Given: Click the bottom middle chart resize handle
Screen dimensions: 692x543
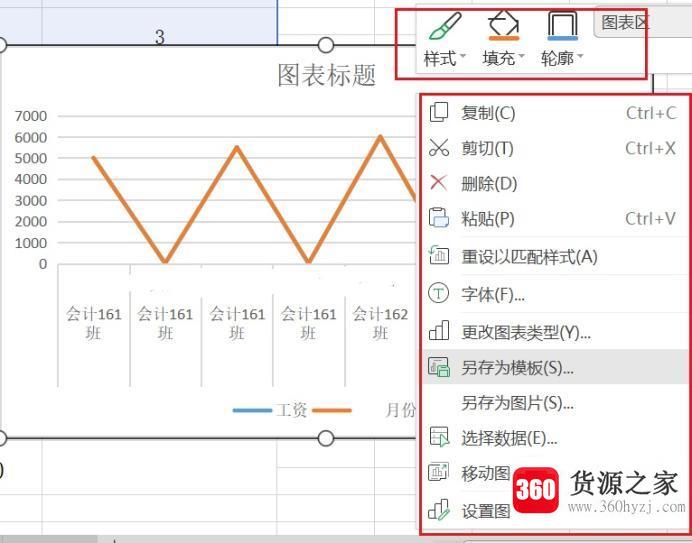Looking at the screenshot, I should [x=326, y=438].
